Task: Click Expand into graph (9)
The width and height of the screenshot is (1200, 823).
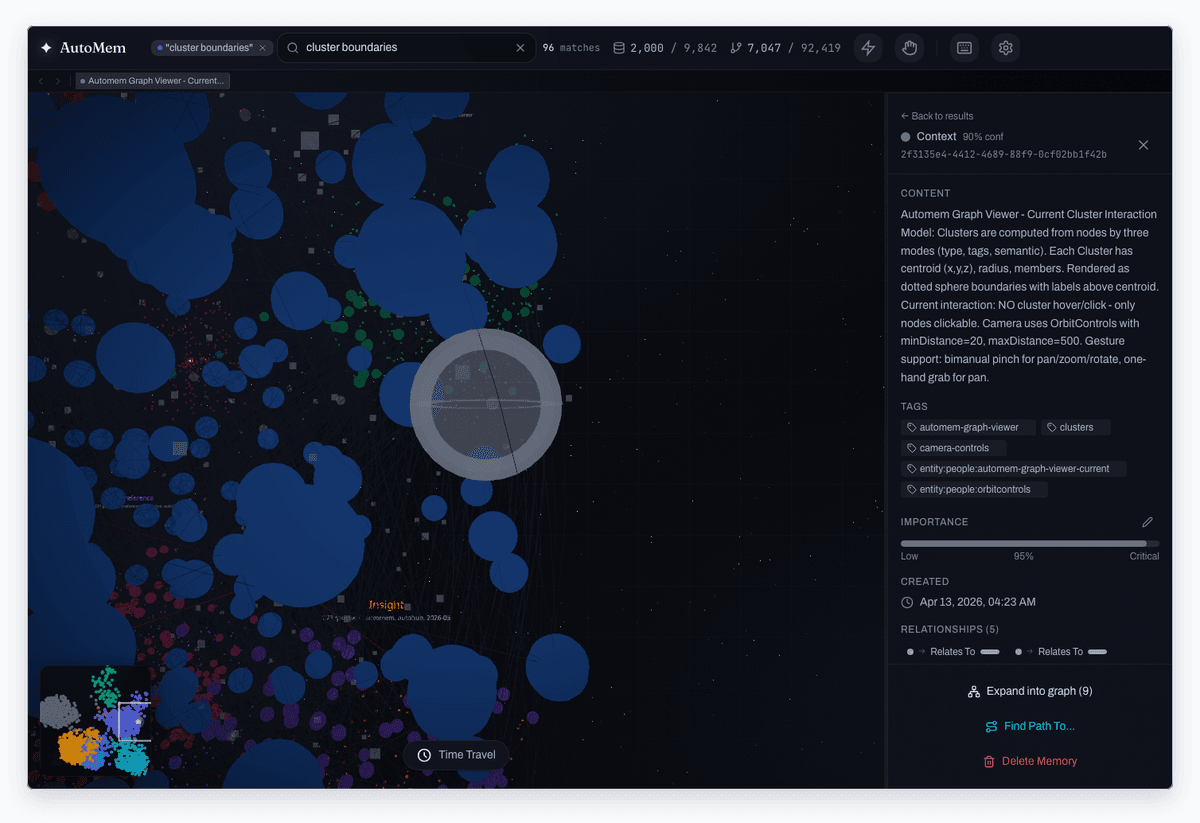Action: pyautogui.click(x=1030, y=691)
